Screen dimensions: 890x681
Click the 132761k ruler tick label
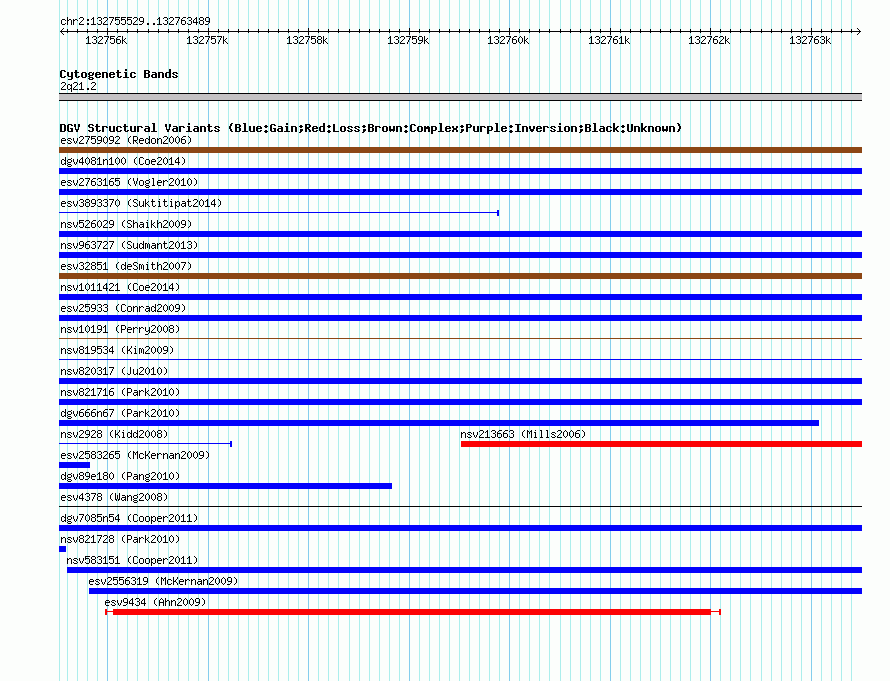coord(609,40)
